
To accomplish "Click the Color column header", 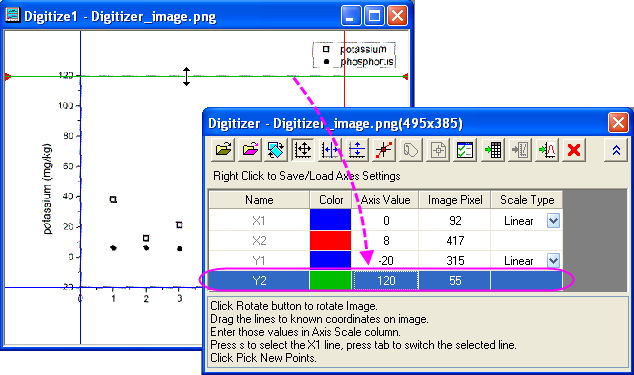I will (331, 199).
